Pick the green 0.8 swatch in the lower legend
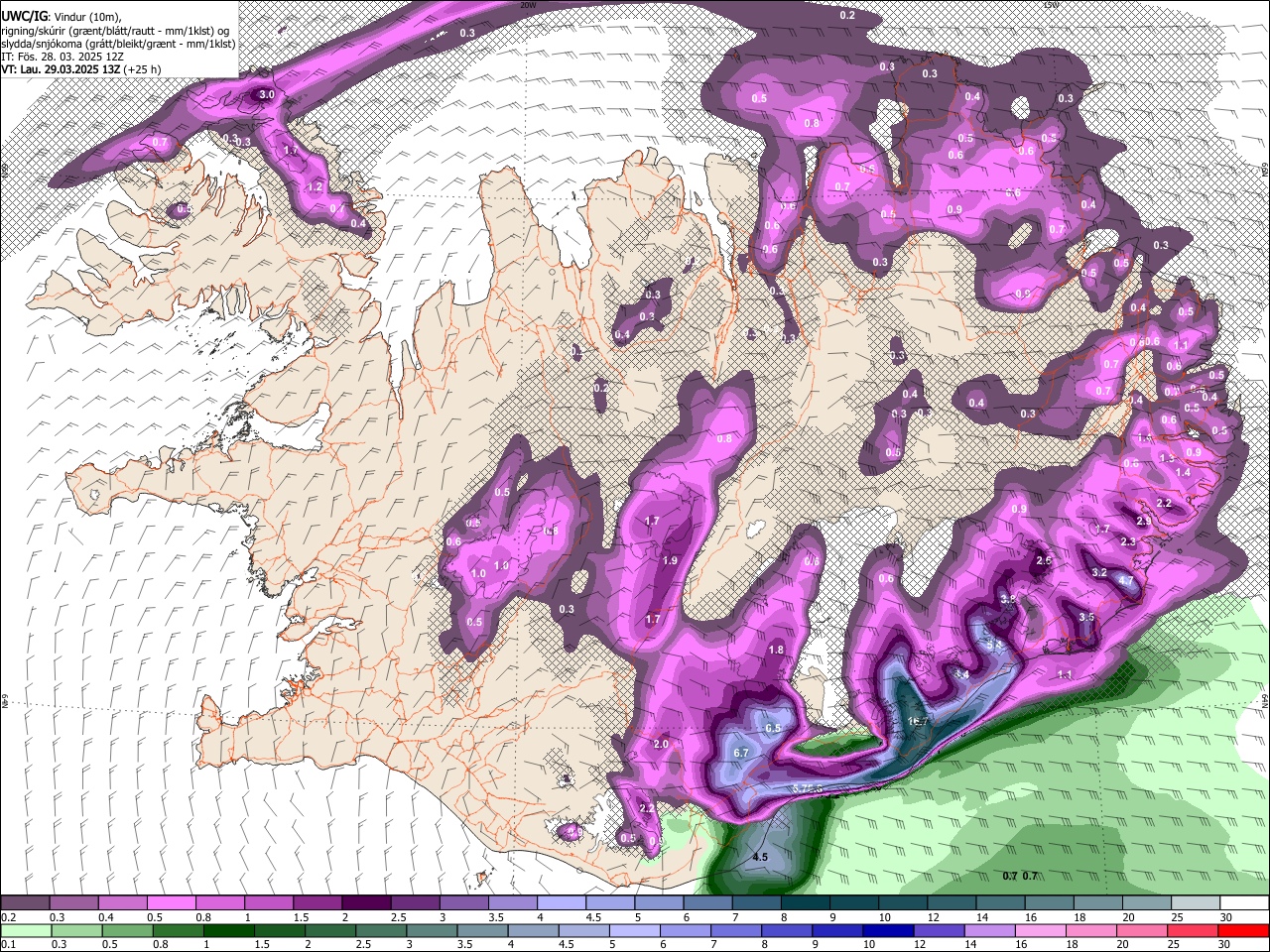Image resolution: width=1270 pixels, height=952 pixels. pos(178,930)
